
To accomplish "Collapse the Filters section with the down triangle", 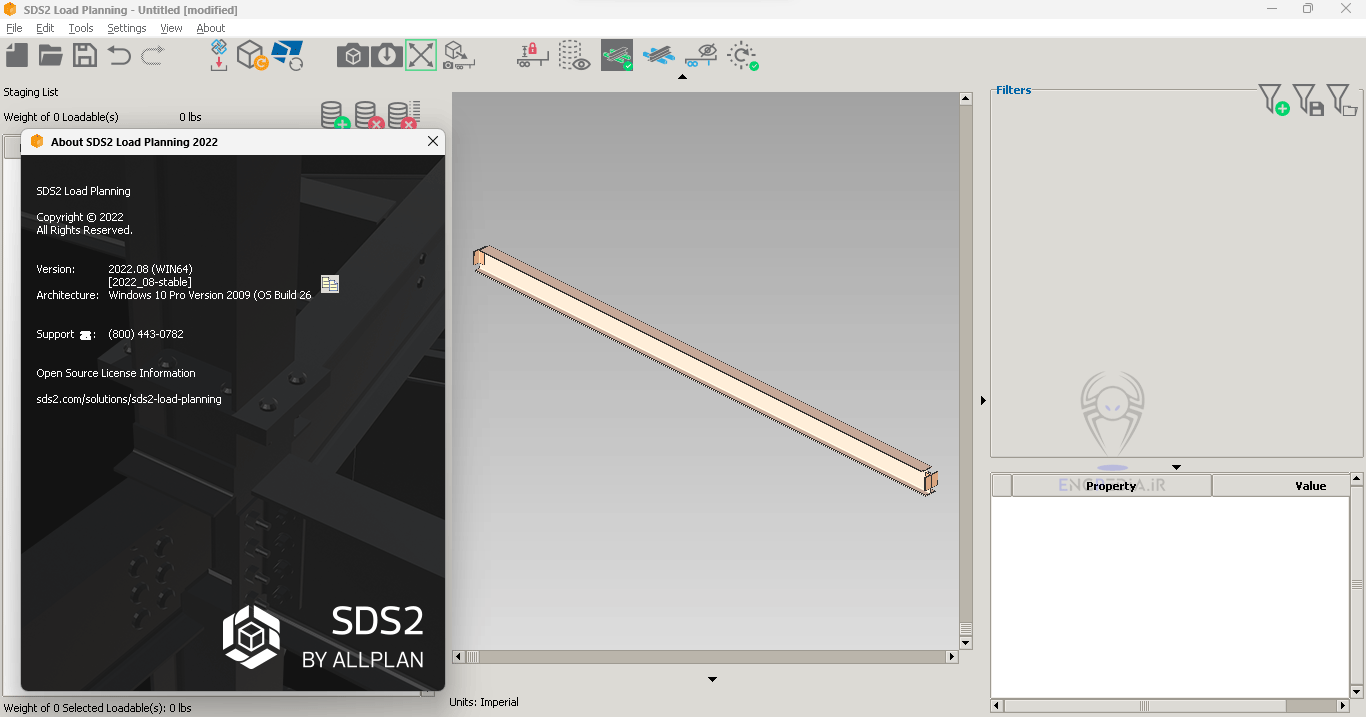I will click(1176, 467).
